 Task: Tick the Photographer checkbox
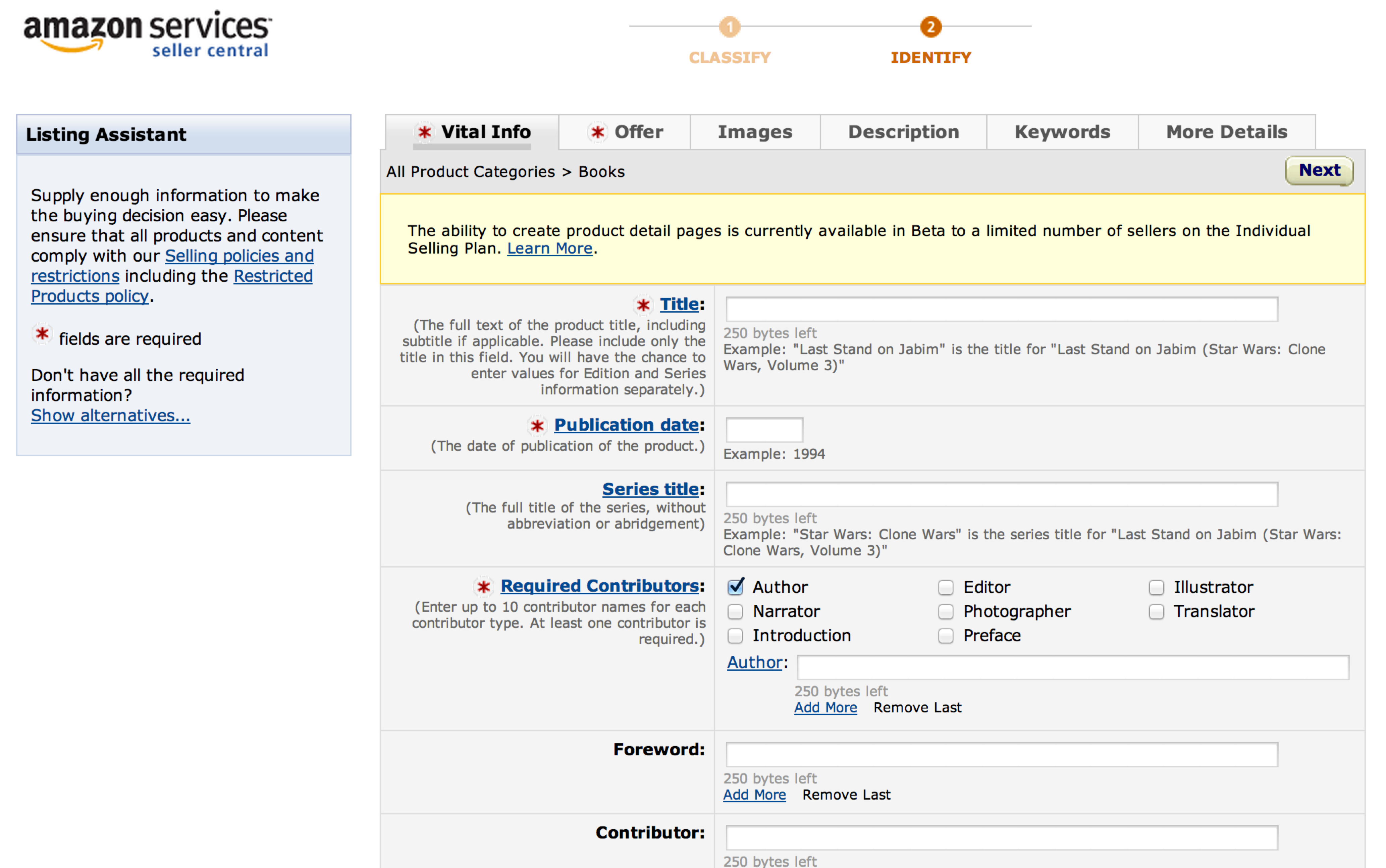946,611
